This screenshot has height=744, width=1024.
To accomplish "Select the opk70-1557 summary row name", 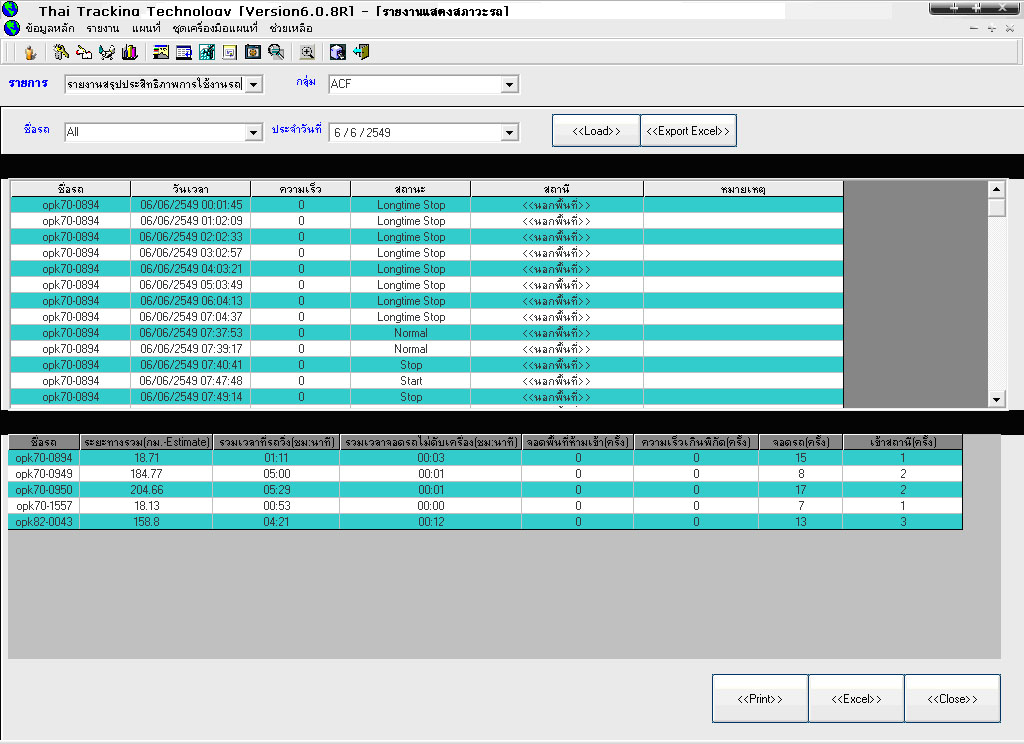I will [44, 506].
